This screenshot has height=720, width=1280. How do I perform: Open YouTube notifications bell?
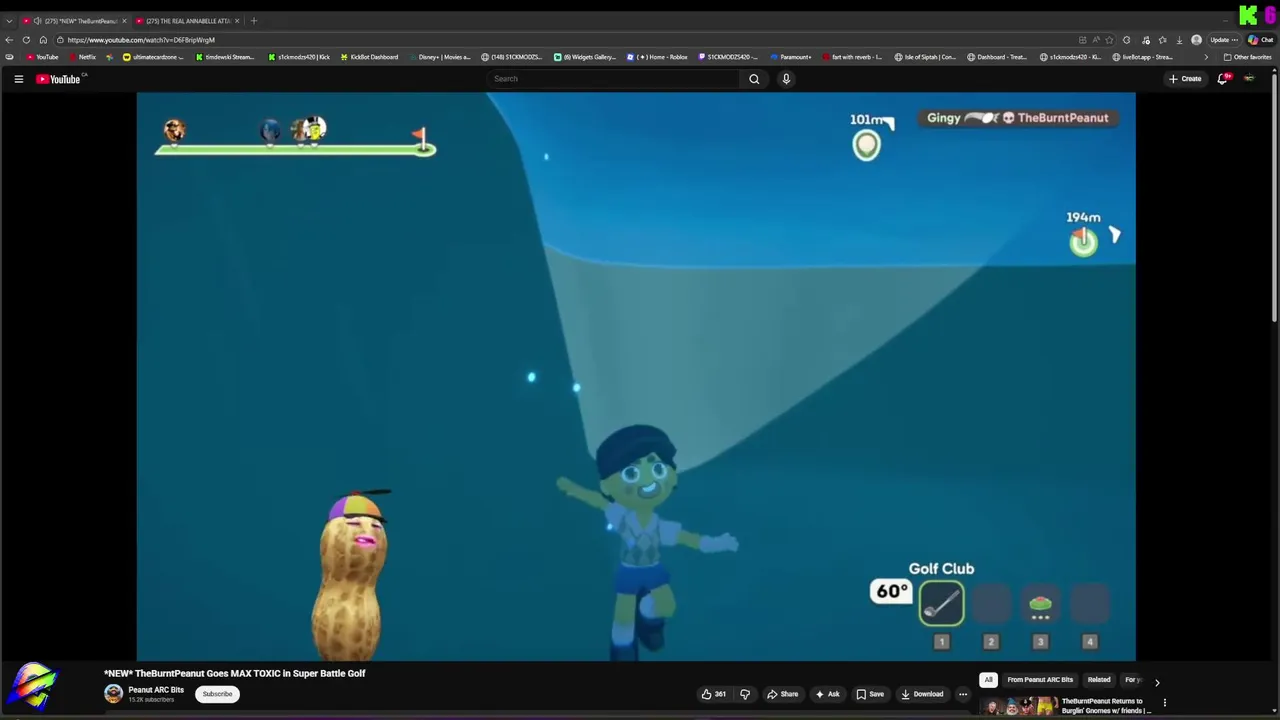coord(1222,79)
